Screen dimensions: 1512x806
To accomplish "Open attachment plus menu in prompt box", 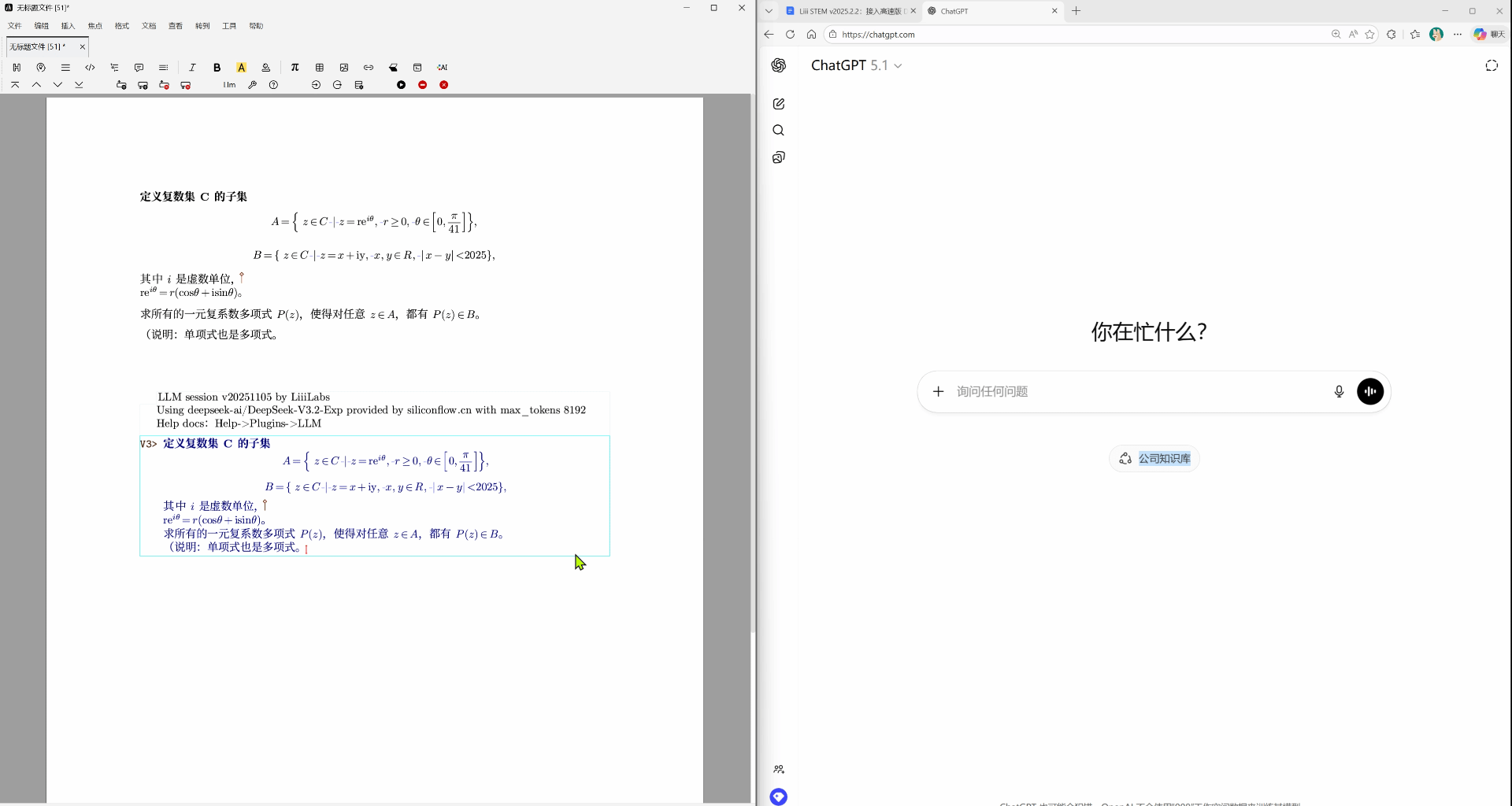I will tap(939, 392).
